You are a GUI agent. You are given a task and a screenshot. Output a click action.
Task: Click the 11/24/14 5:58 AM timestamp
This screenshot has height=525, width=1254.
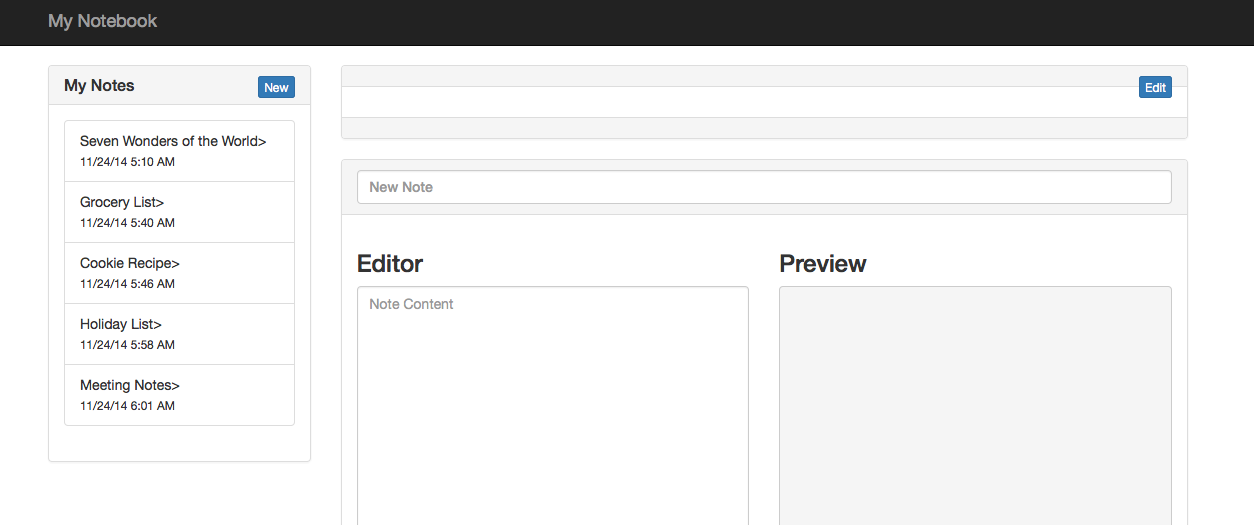[x=127, y=345]
